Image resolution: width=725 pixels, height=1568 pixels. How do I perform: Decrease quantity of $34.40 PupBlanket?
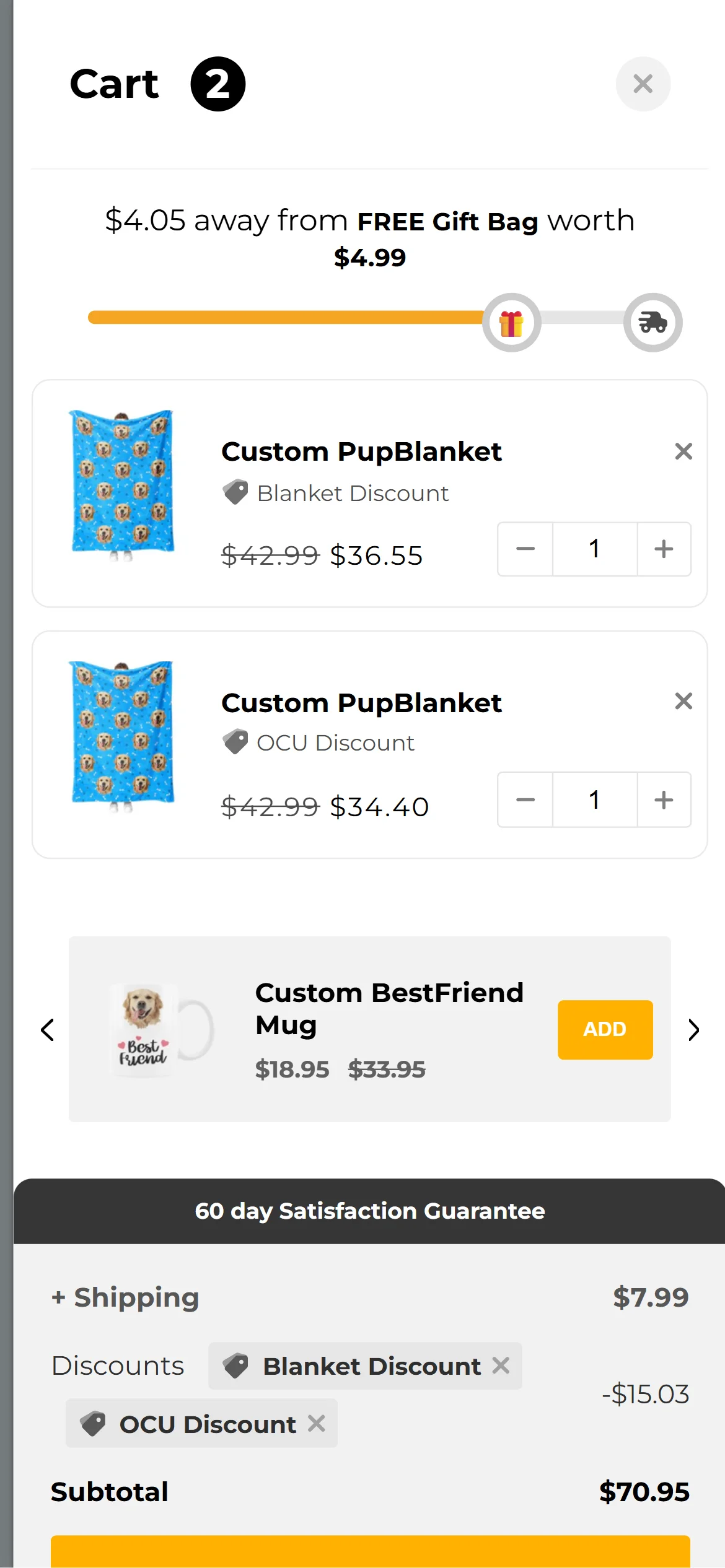(x=525, y=799)
